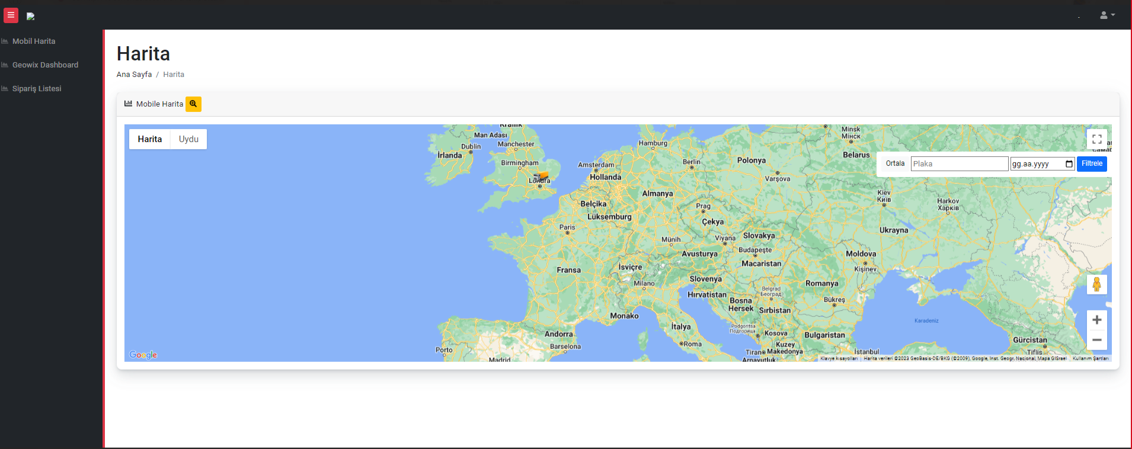Image resolution: width=1132 pixels, height=449 pixels.
Task: Click the Google logo on map
Action: tap(143, 354)
